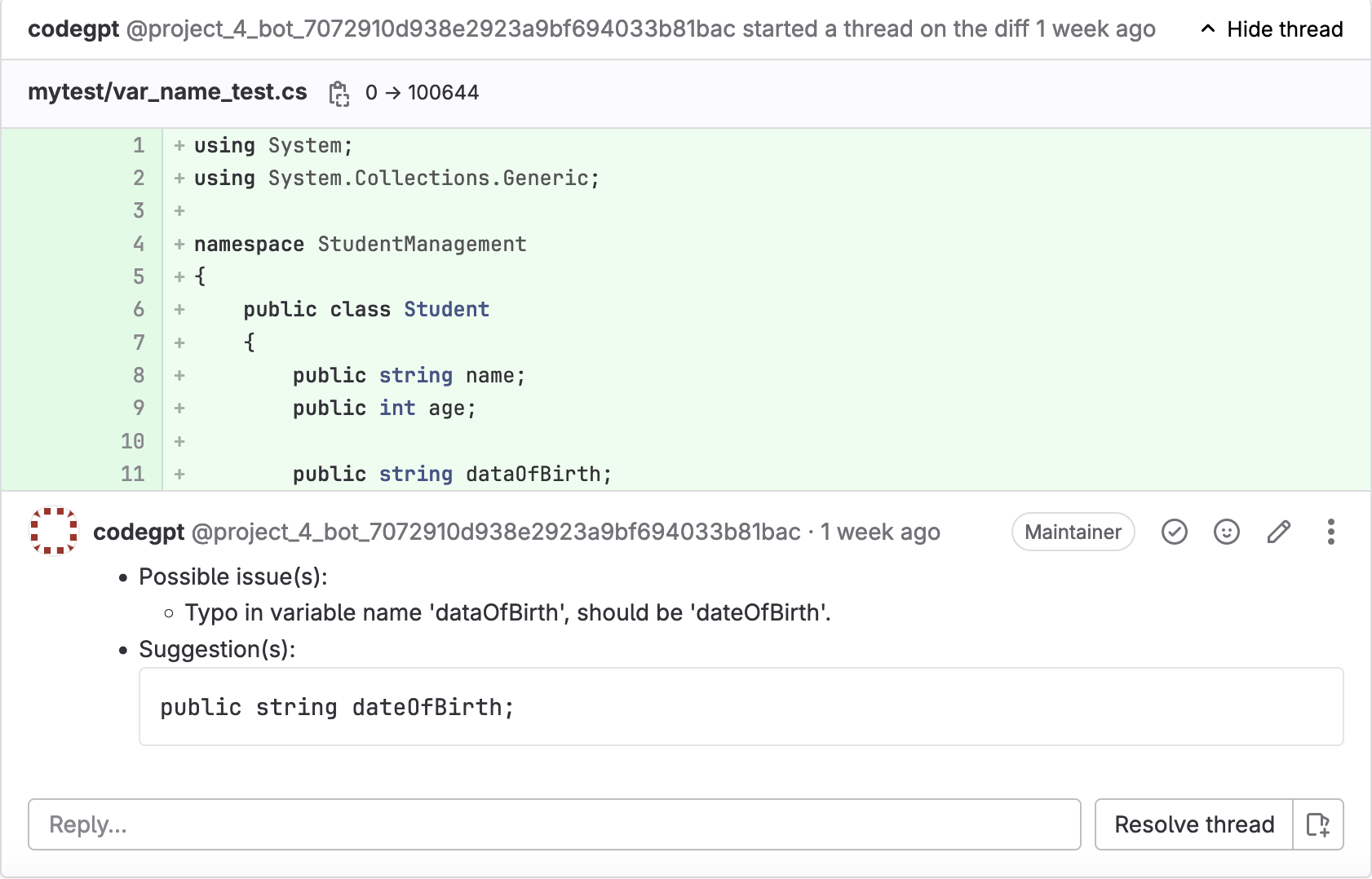Open the mytest/var_name_test.cs file link
This screenshot has width=1372, height=879.
(167, 92)
